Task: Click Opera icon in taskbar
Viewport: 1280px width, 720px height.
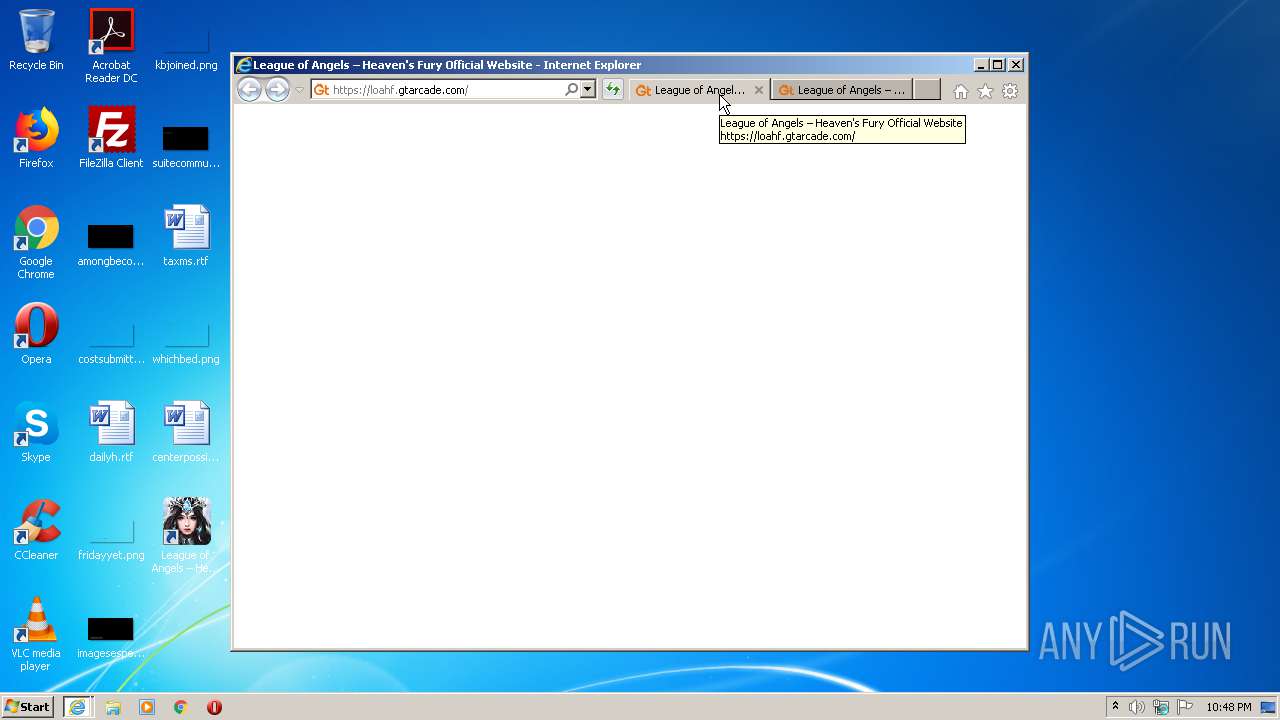Action: coord(214,707)
